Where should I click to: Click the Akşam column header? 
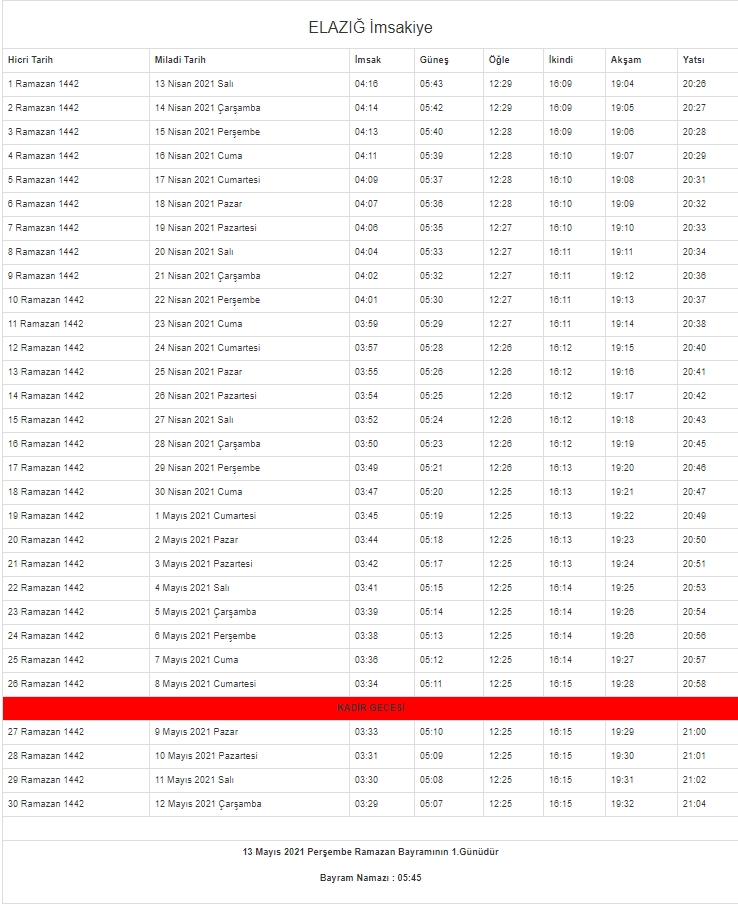(626, 60)
